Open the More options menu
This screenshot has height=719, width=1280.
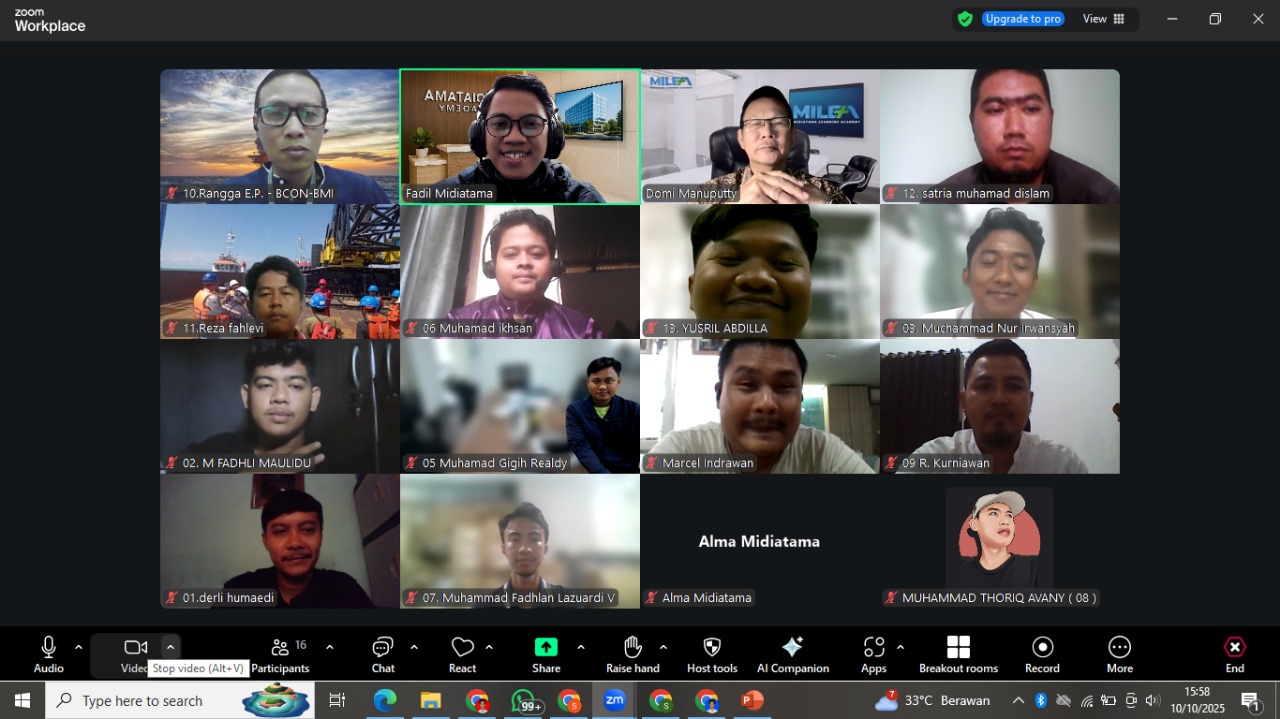(x=1119, y=654)
